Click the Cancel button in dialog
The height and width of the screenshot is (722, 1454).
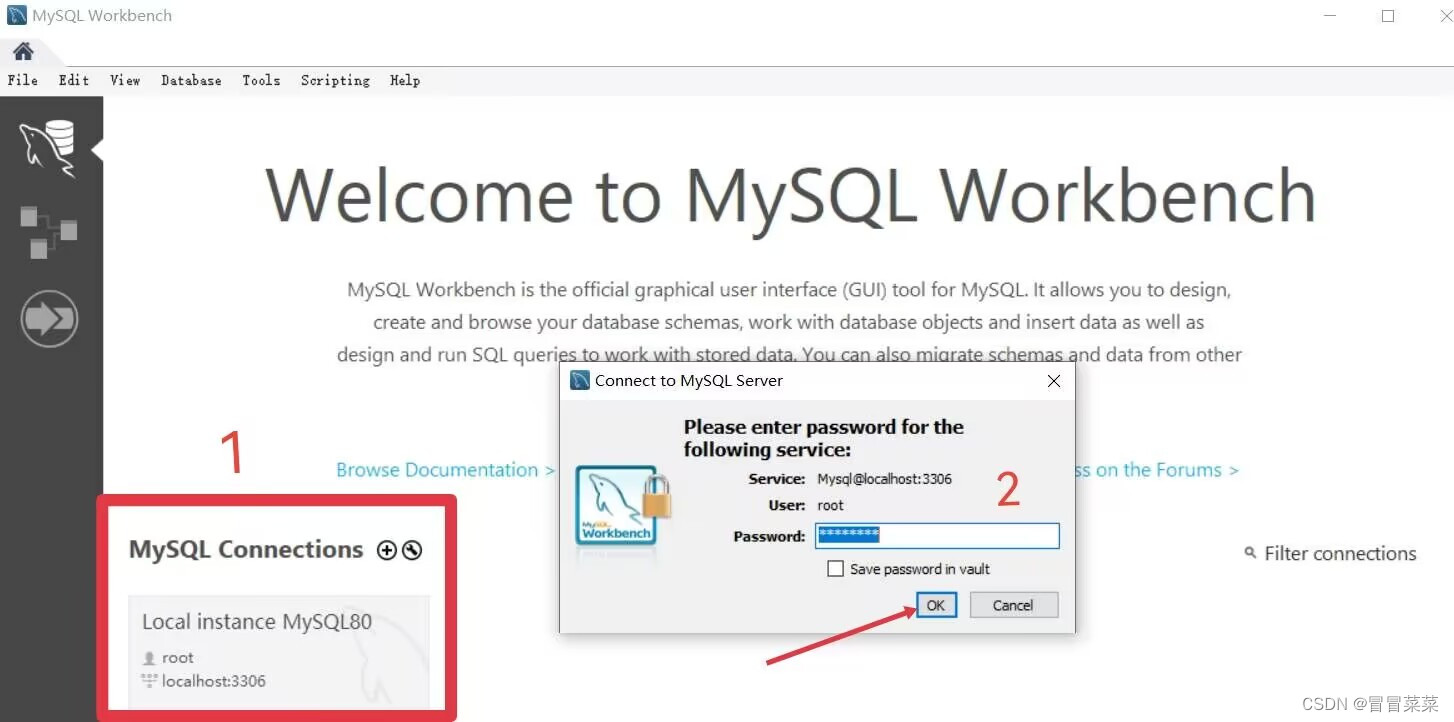coord(1013,605)
